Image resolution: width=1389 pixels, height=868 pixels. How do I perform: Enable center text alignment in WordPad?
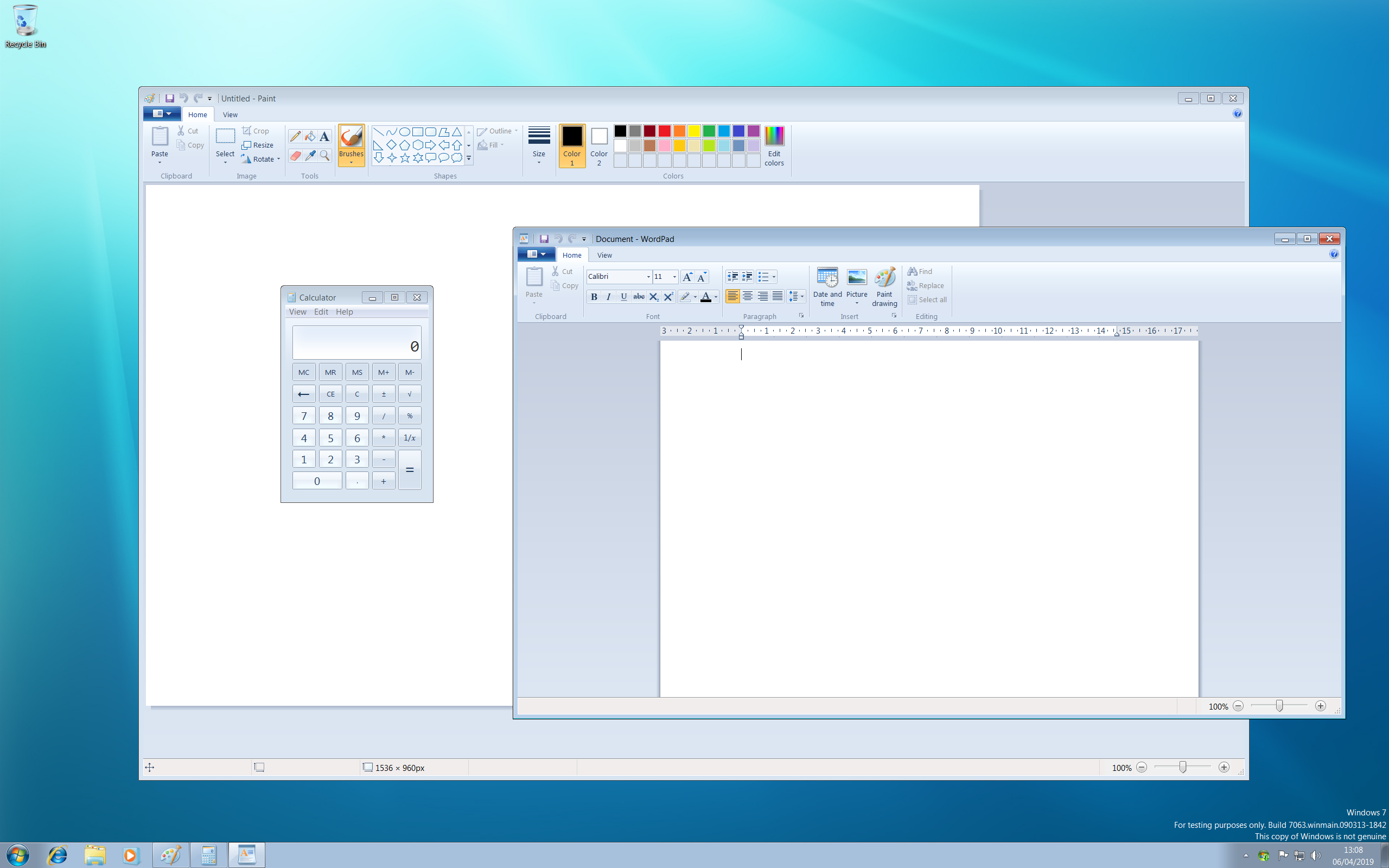(747, 296)
